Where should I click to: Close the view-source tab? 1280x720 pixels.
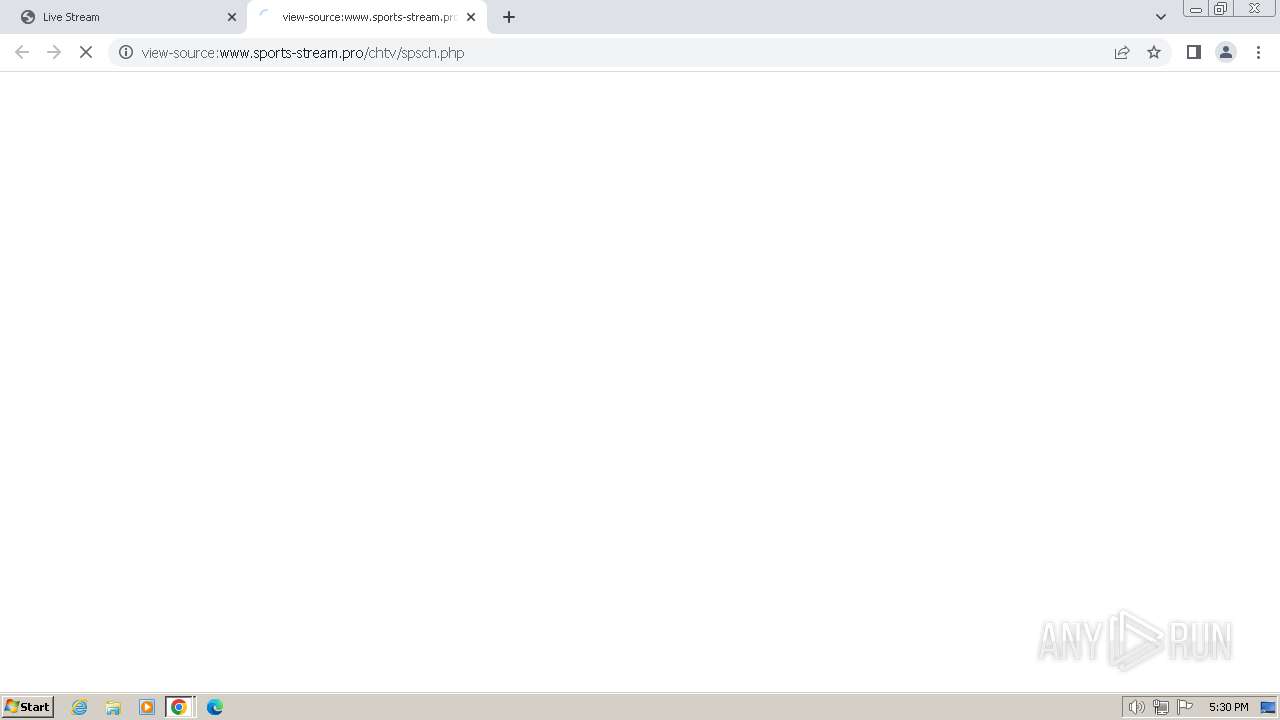471,17
